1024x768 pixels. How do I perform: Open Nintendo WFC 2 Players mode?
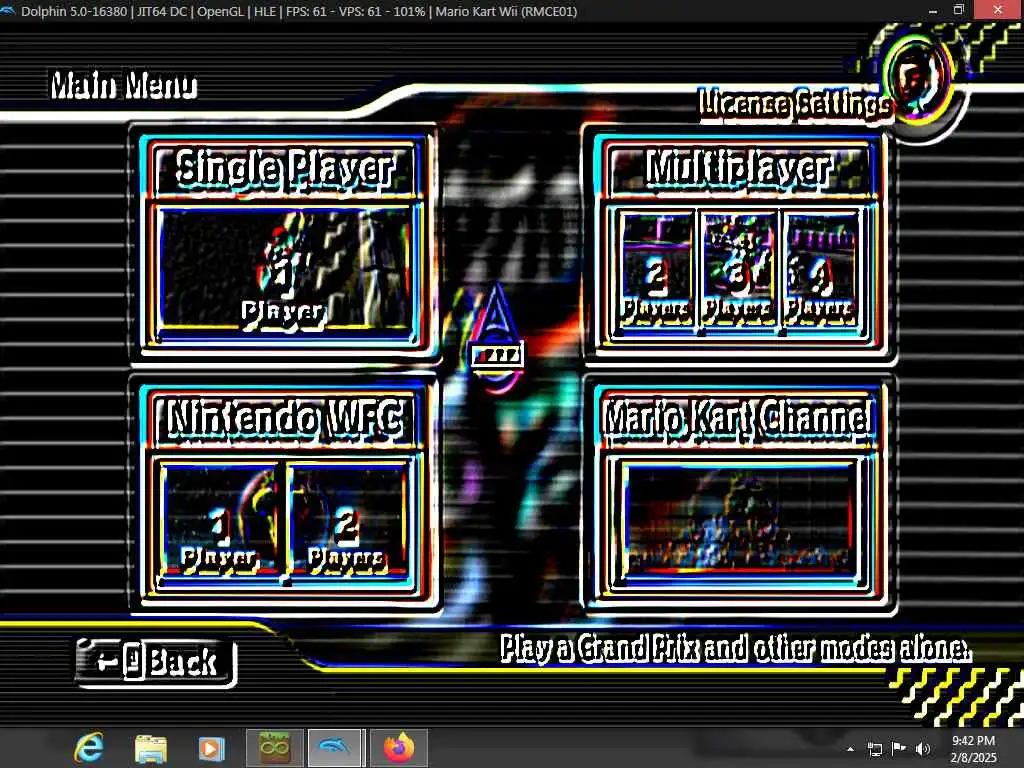[x=347, y=522]
